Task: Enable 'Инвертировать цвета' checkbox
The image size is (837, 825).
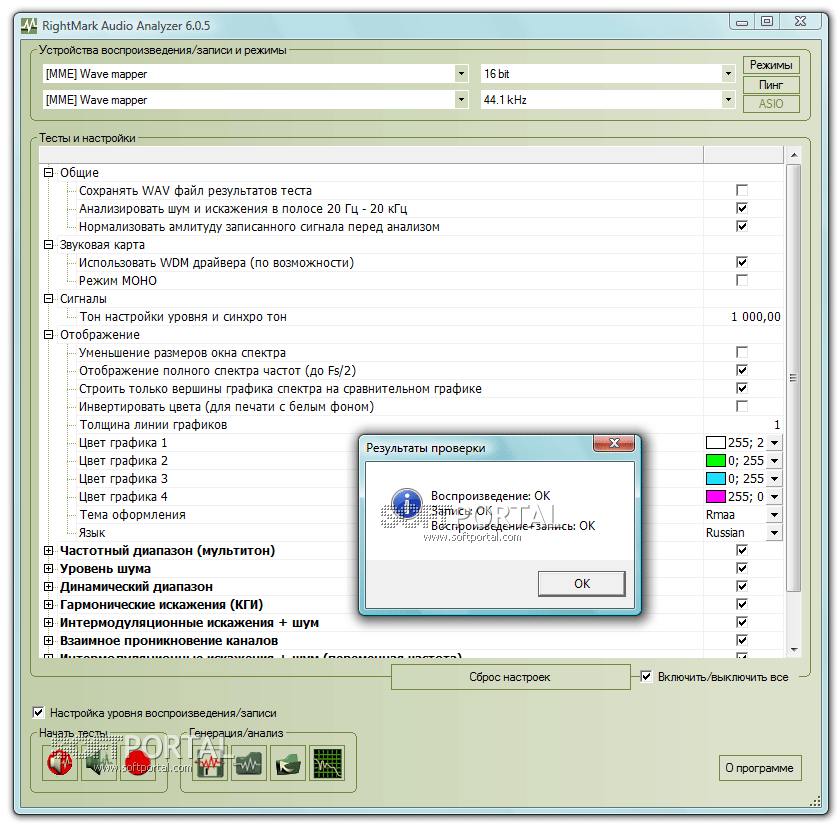Action: [x=742, y=406]
